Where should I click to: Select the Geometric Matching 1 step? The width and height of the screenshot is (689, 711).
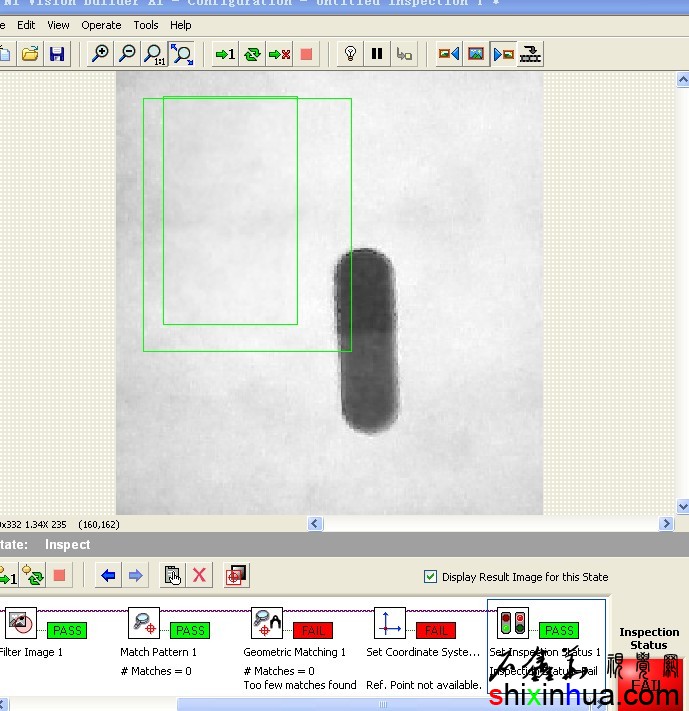pyautogui.click(x=267, y=625)
